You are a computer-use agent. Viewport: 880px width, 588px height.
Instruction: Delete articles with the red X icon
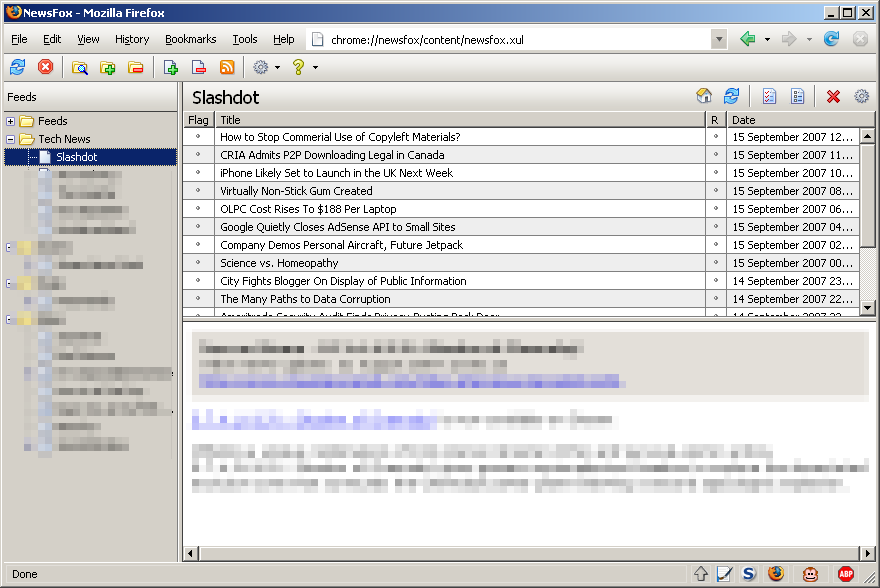833,97
